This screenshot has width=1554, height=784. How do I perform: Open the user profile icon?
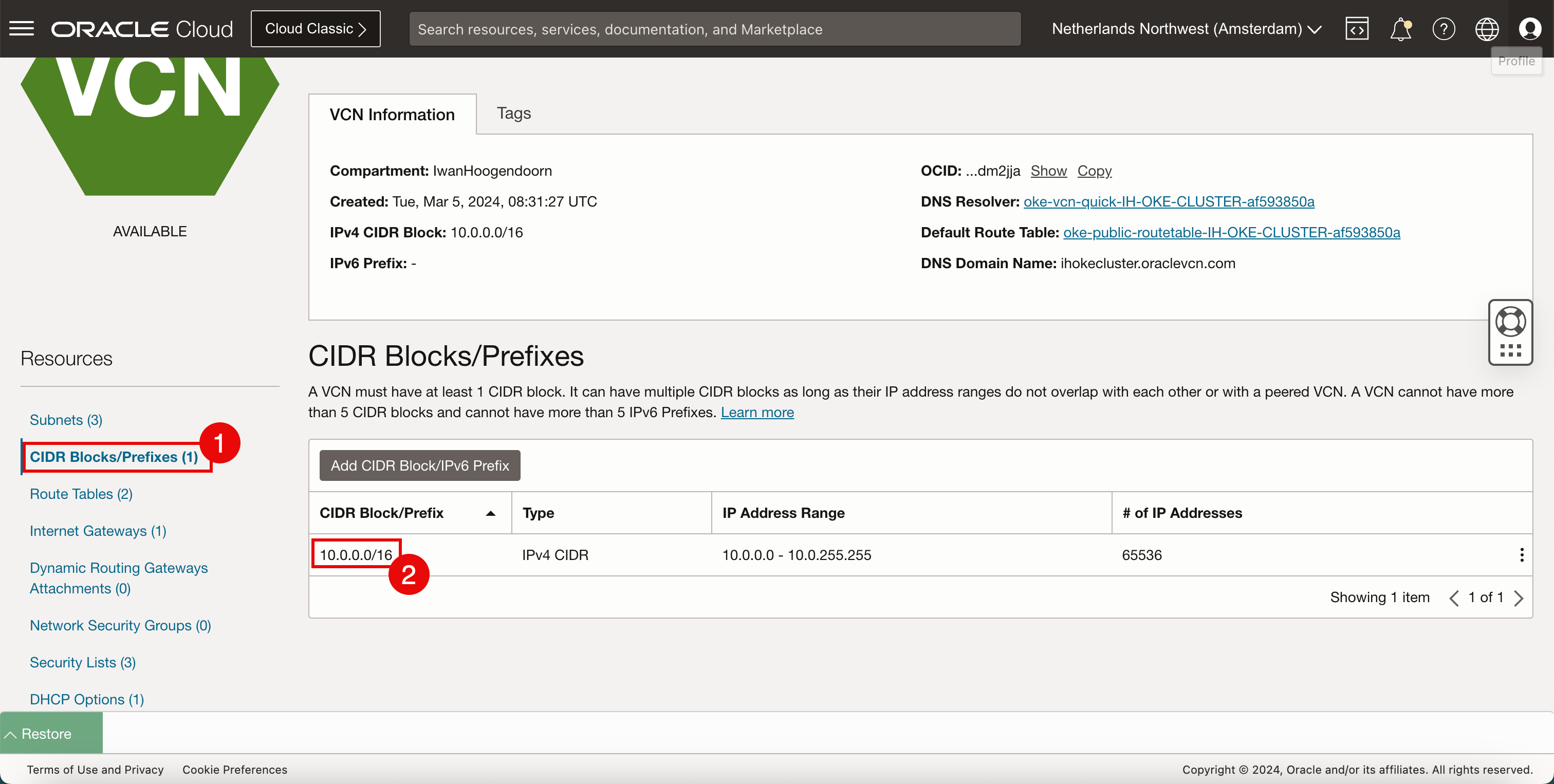(x=1530, y=28)
